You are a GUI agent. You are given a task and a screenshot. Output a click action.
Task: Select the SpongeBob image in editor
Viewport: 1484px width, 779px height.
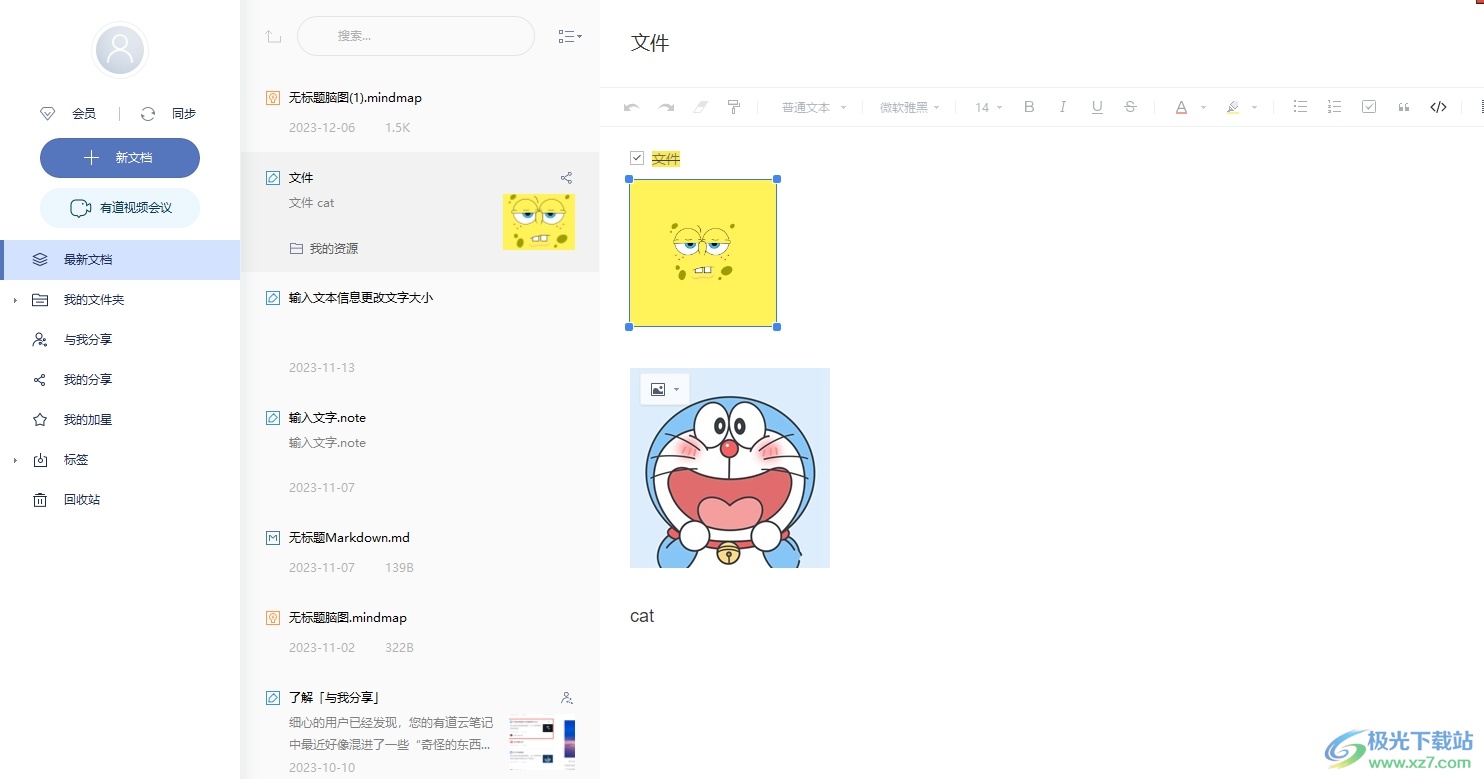(x=703, y=253)
